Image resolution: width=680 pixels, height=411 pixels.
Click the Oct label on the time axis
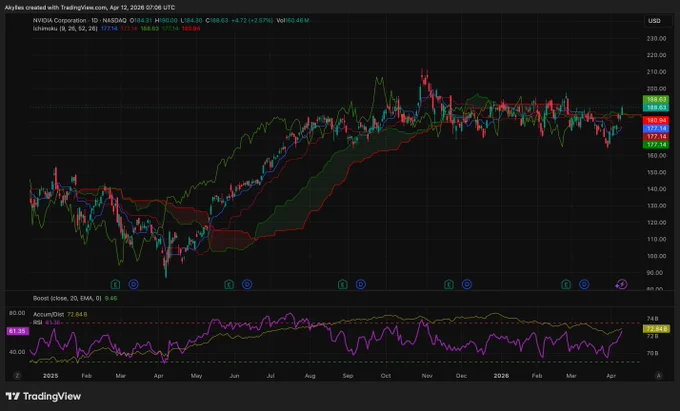pos(386,376)
